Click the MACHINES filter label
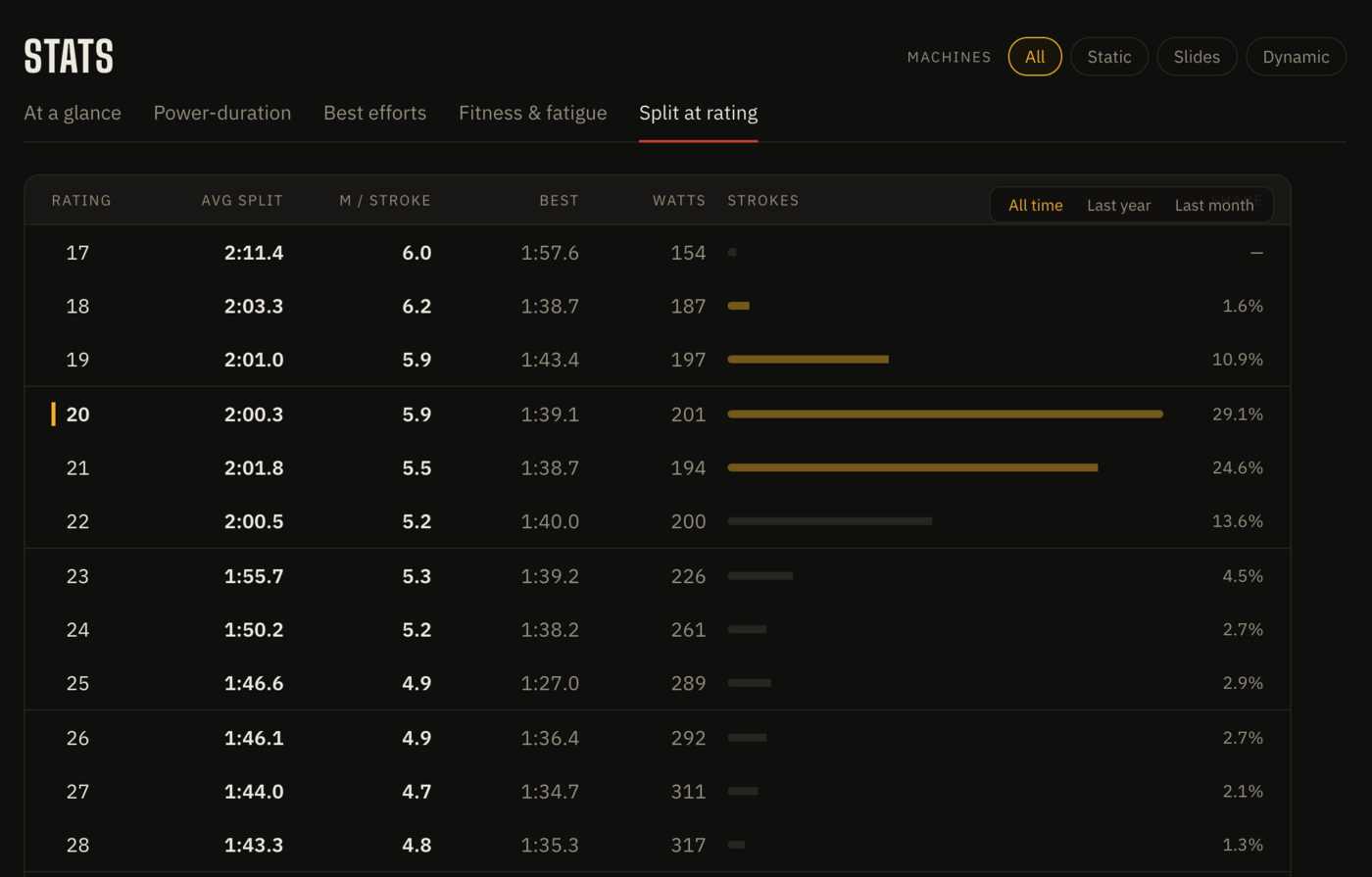Viewport: 1372px width, 877px height. tap(949, 57)
